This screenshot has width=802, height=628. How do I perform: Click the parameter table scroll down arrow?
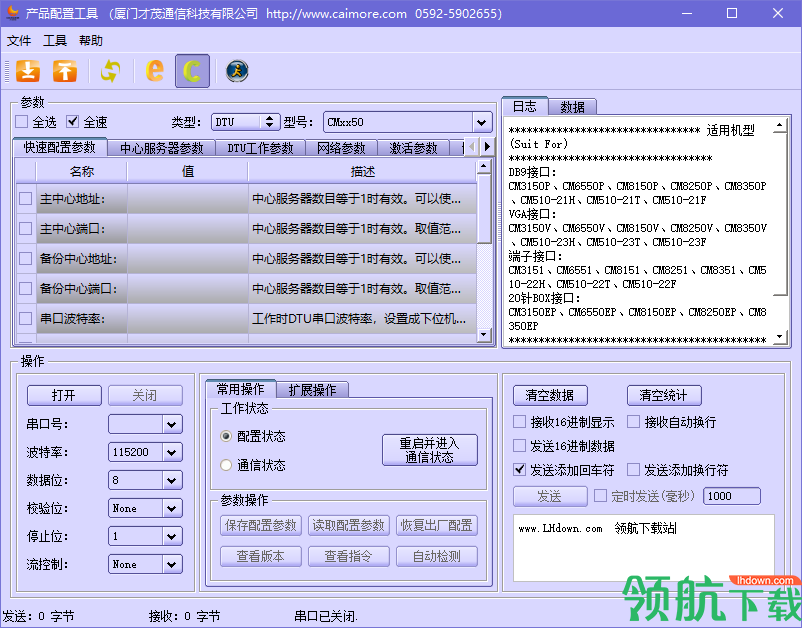(x=484, y=335)
